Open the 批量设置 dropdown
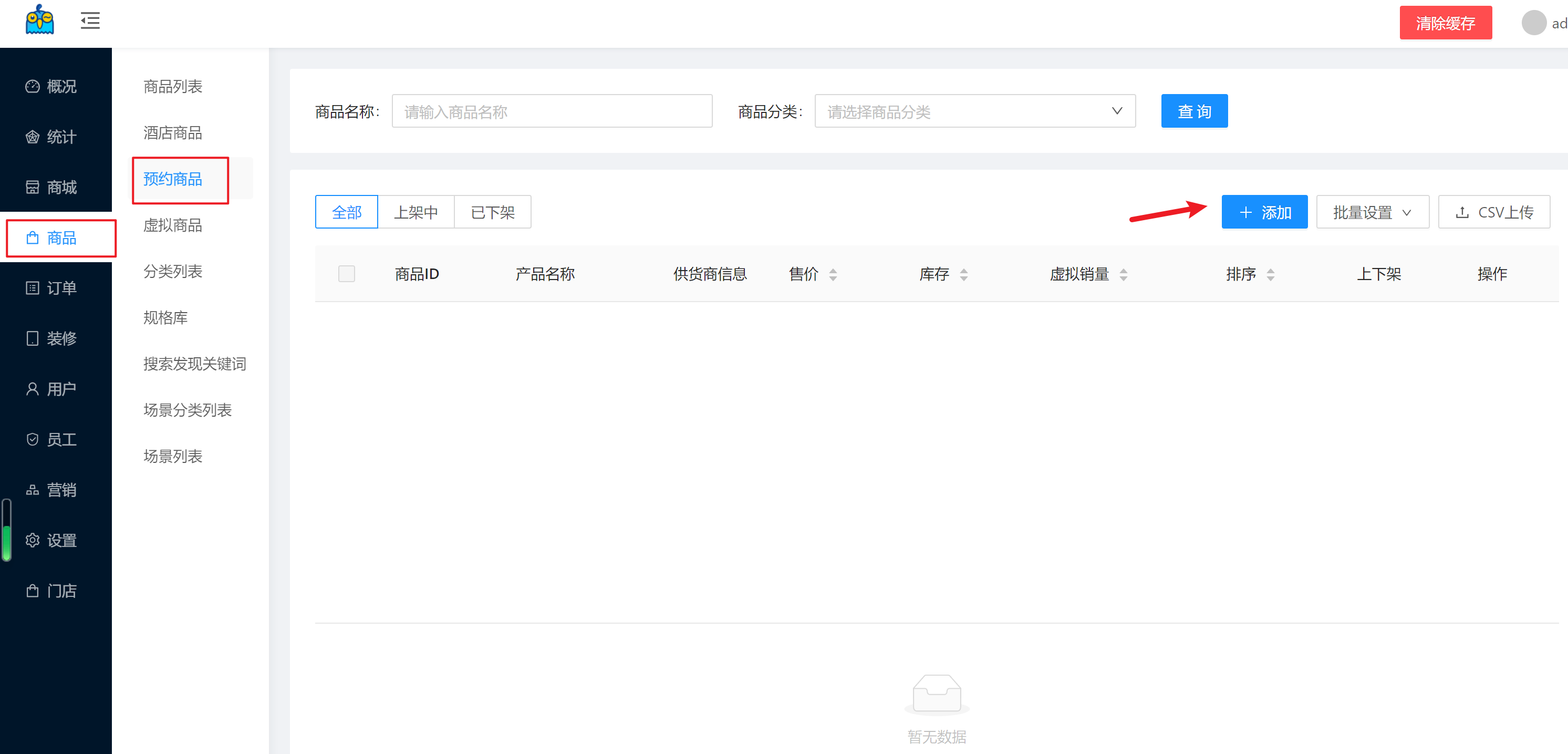Screen dimensions: 1568x754 tap(1372, 213)
